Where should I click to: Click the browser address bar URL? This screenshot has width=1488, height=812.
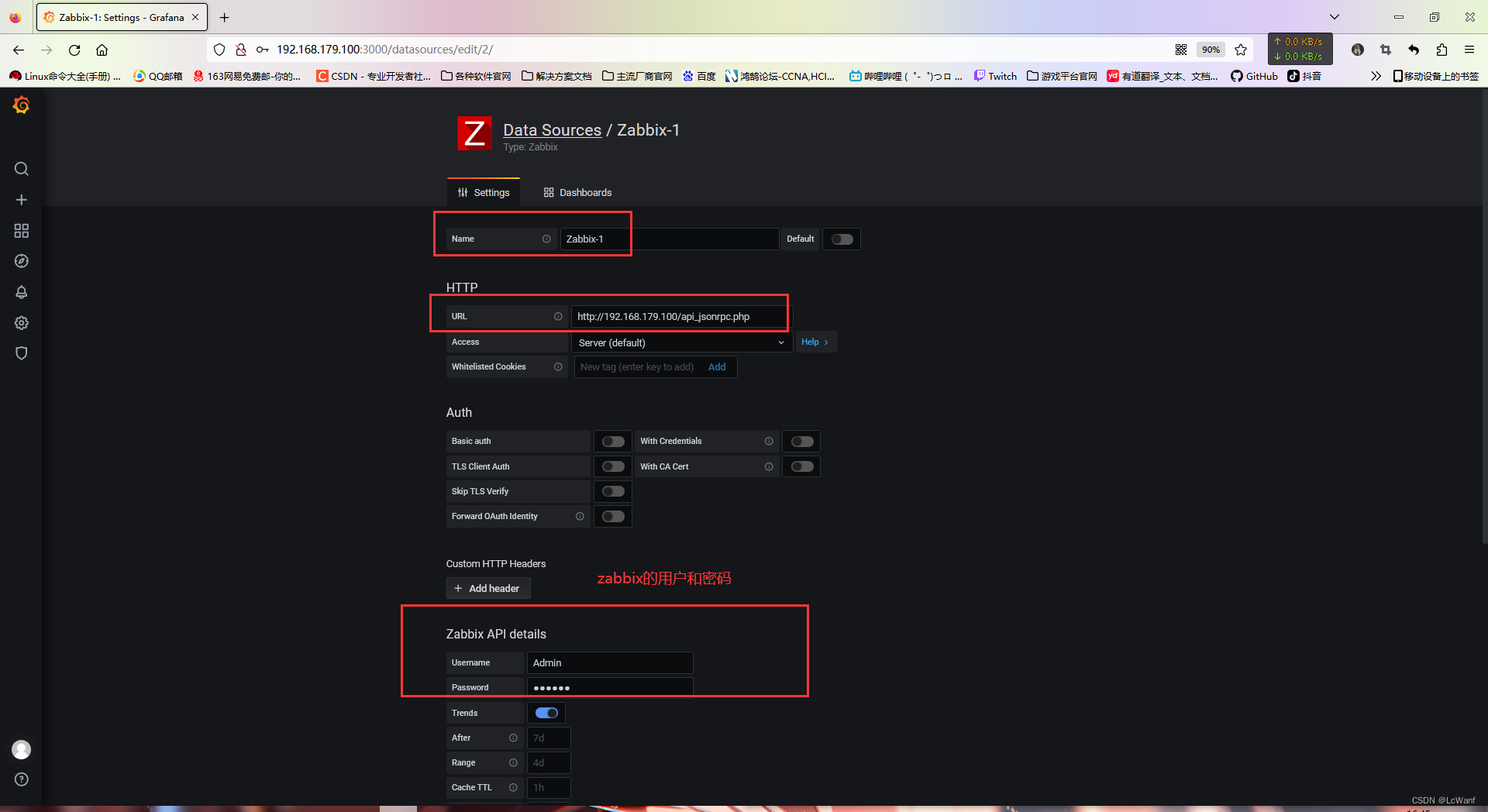(x=384, y=50)
